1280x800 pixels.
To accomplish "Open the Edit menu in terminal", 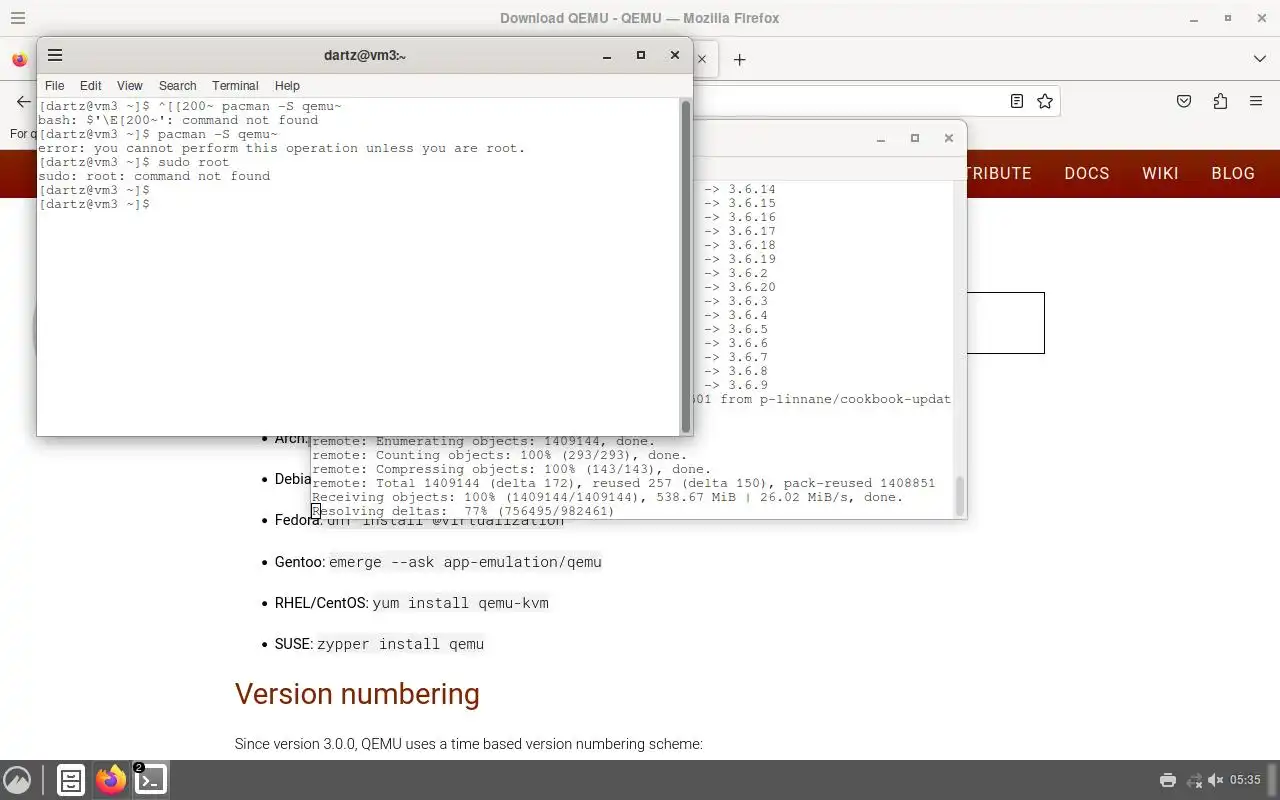I will 90,86.
